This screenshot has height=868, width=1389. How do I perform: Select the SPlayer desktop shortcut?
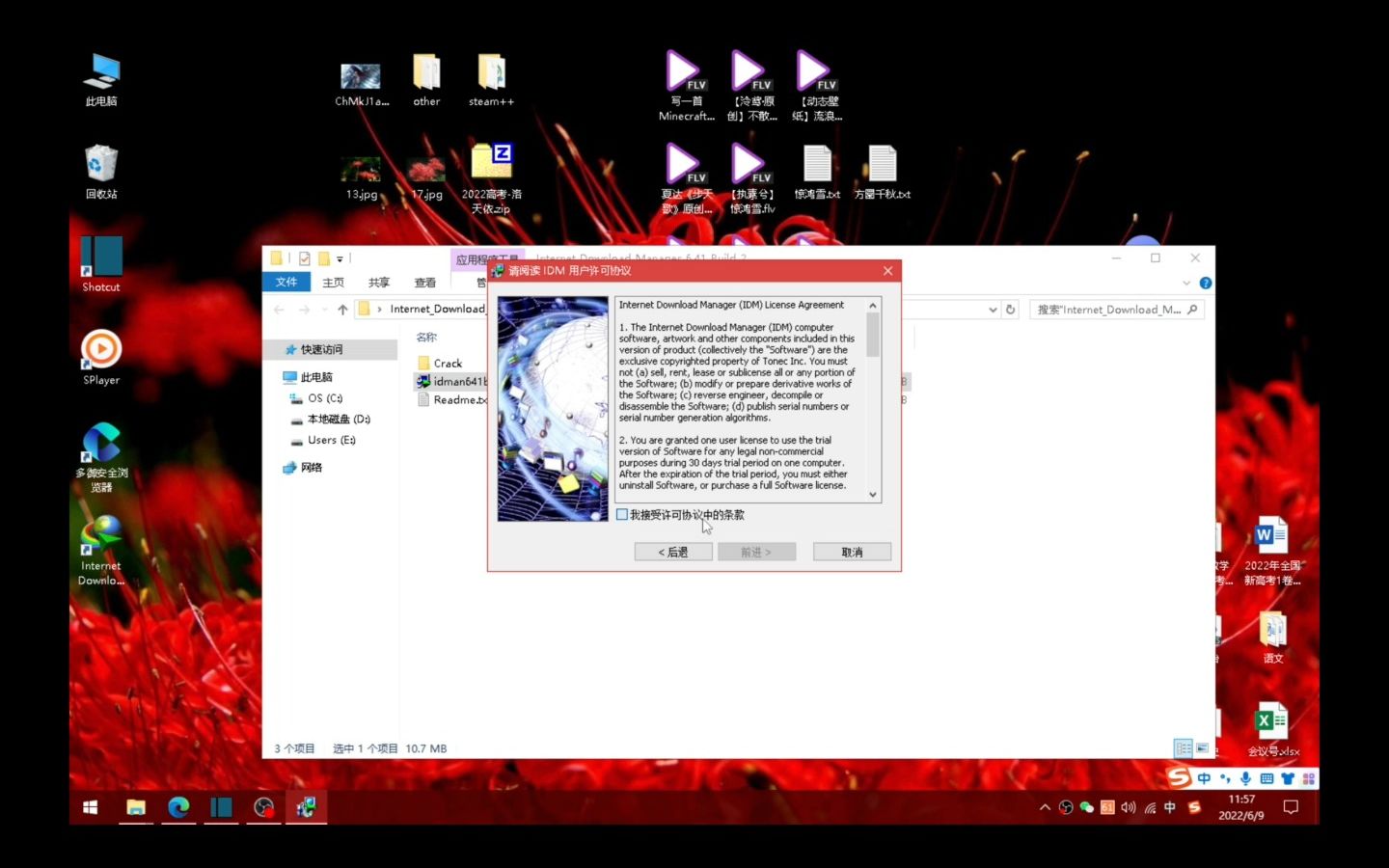click(x=101, y=358)
